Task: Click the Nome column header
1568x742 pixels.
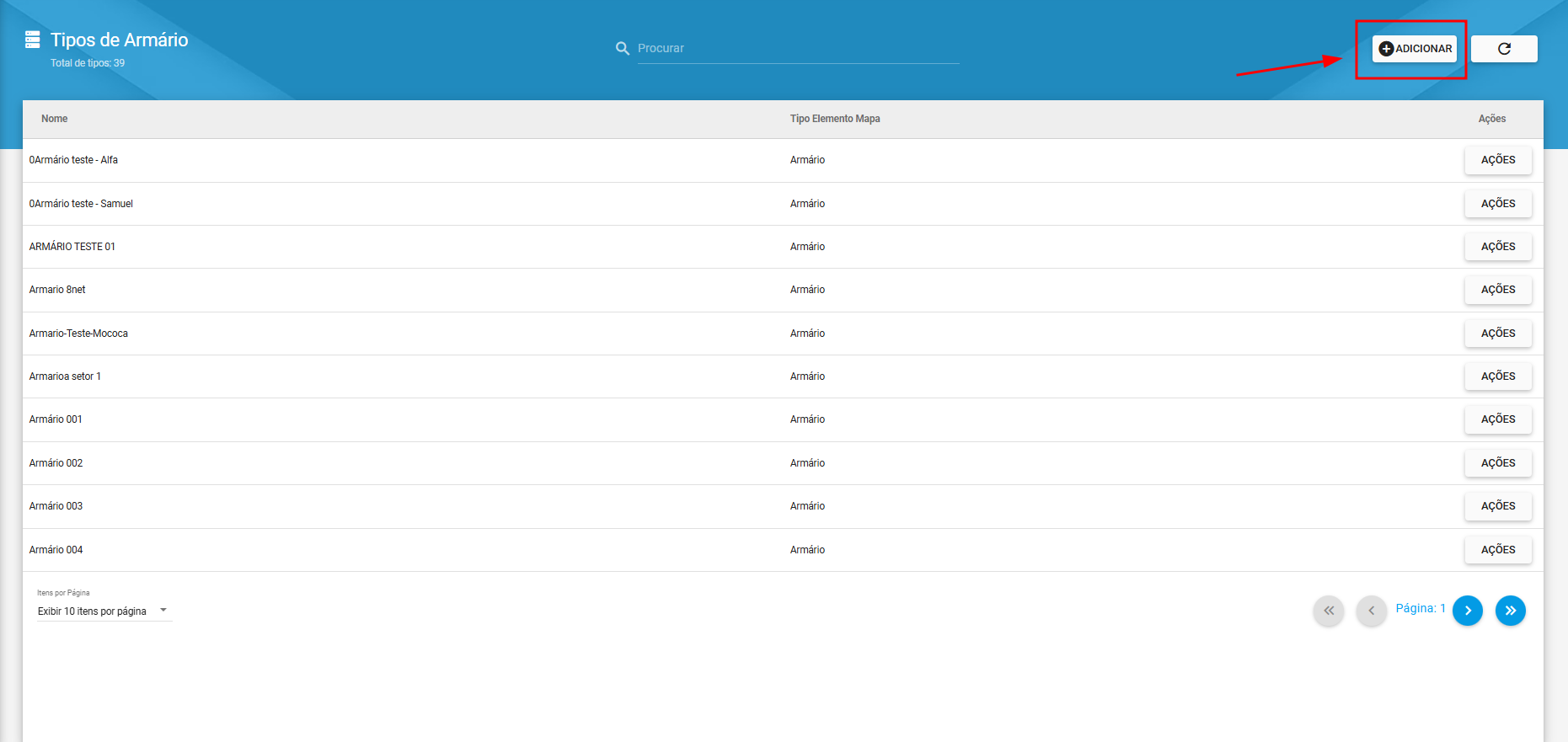Action: (x=54, y=119)
